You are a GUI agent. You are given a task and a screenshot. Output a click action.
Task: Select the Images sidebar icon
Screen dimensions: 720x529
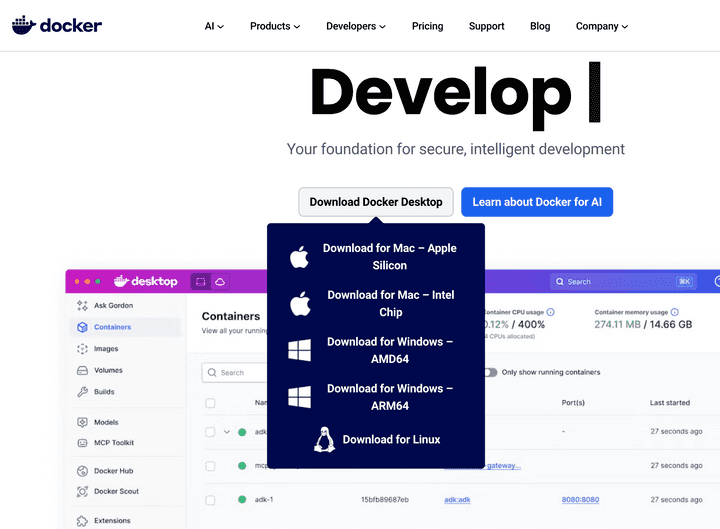point(83,349)
